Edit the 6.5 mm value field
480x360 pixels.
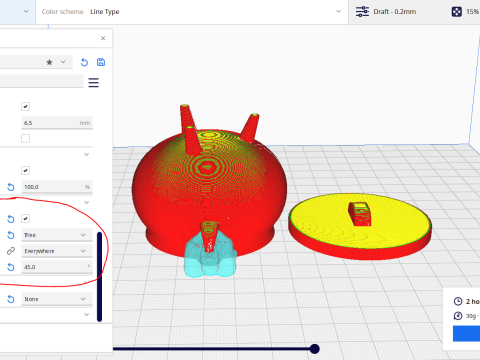57,123
